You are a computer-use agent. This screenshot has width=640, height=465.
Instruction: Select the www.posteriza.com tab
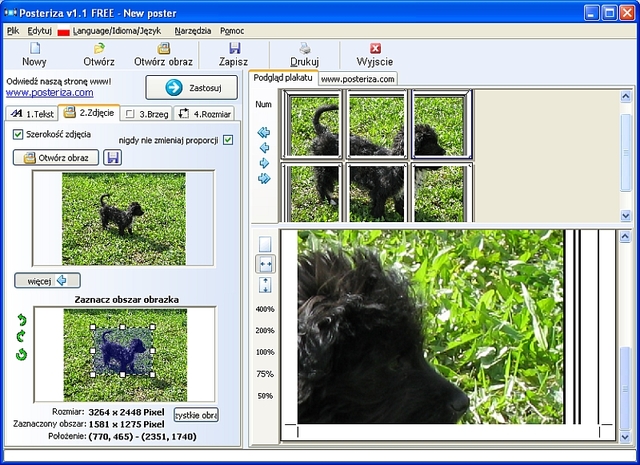[x=358, y=79]
